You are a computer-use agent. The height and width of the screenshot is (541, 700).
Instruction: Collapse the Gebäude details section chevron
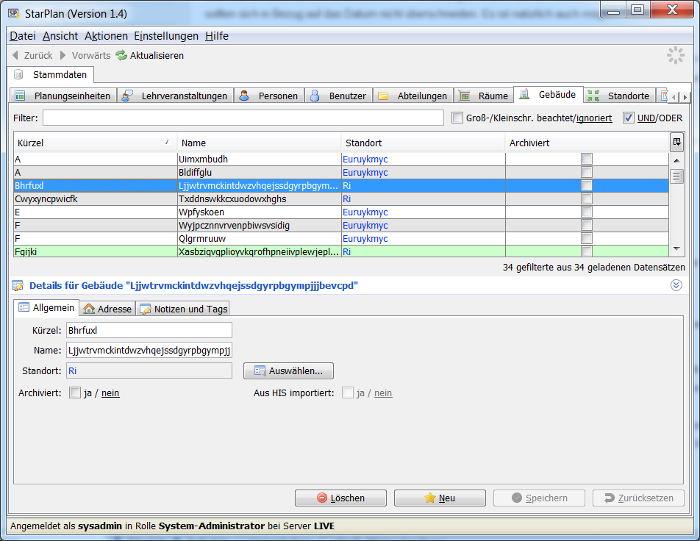click(x=676, y=285)
